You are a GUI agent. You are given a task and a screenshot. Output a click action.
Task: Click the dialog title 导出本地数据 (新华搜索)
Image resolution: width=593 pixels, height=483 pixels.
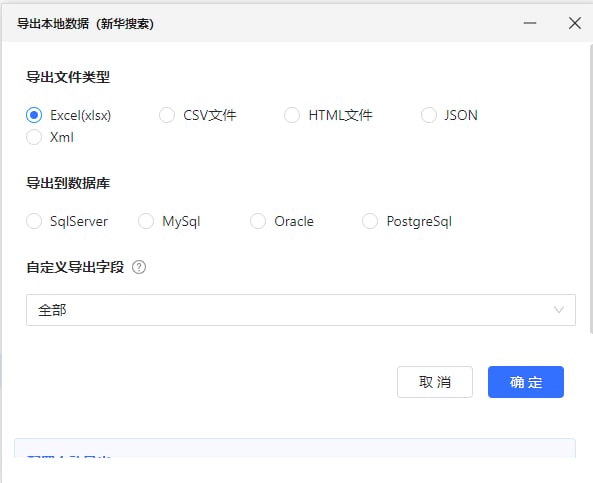pos(85,23)
